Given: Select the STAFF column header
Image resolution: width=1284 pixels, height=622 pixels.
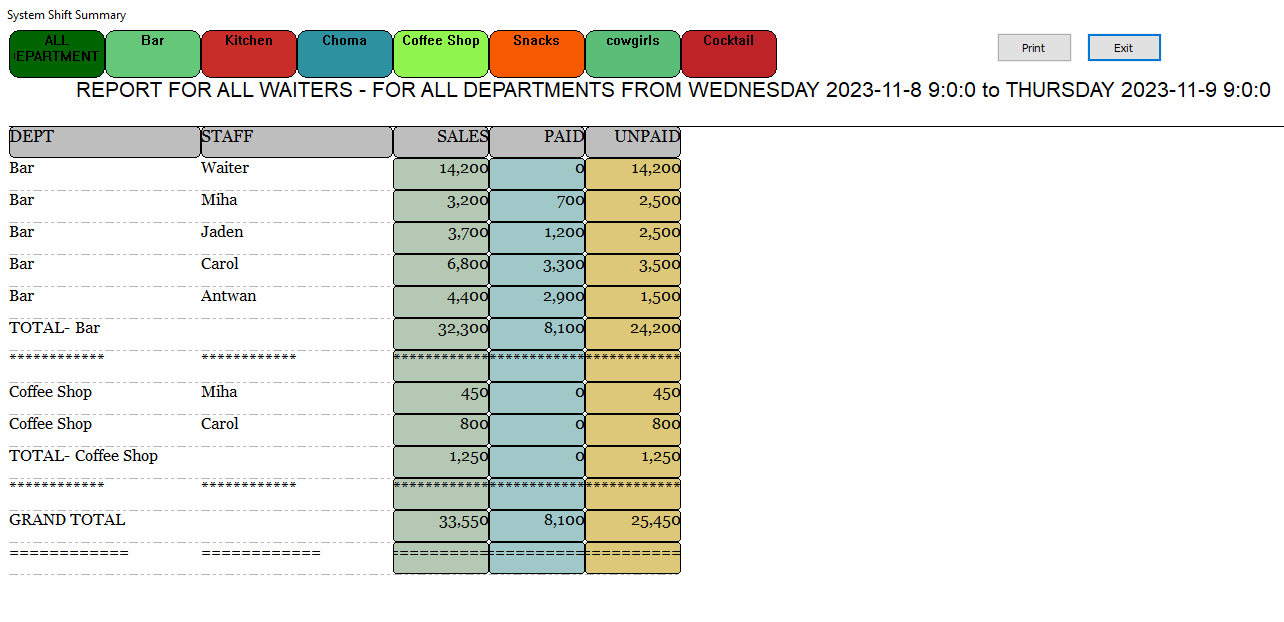Looking at the screenshot, I should [x=297, y=142].
